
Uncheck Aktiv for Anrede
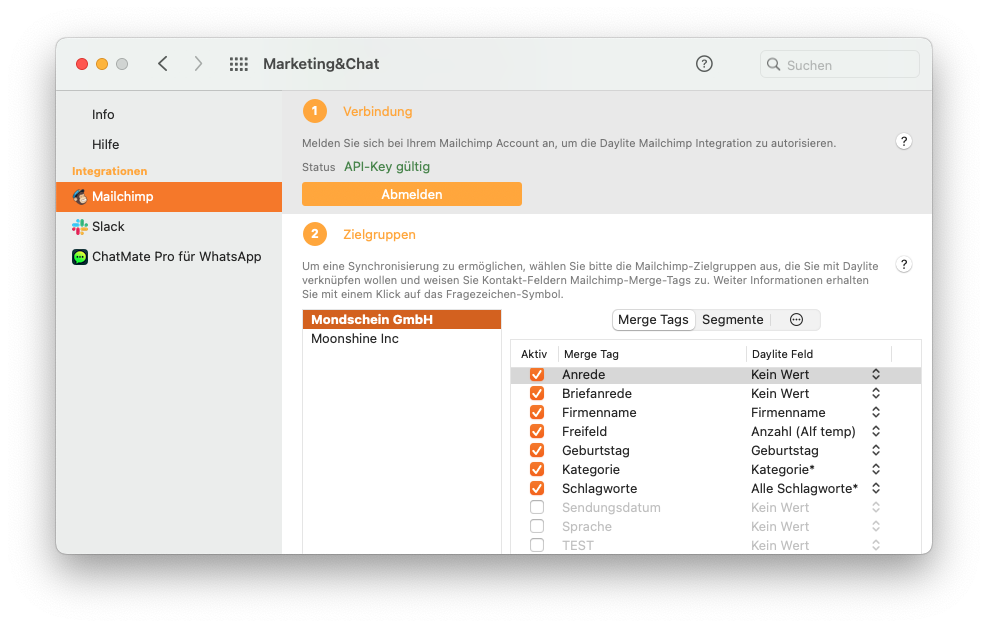(x=537, y=374)
